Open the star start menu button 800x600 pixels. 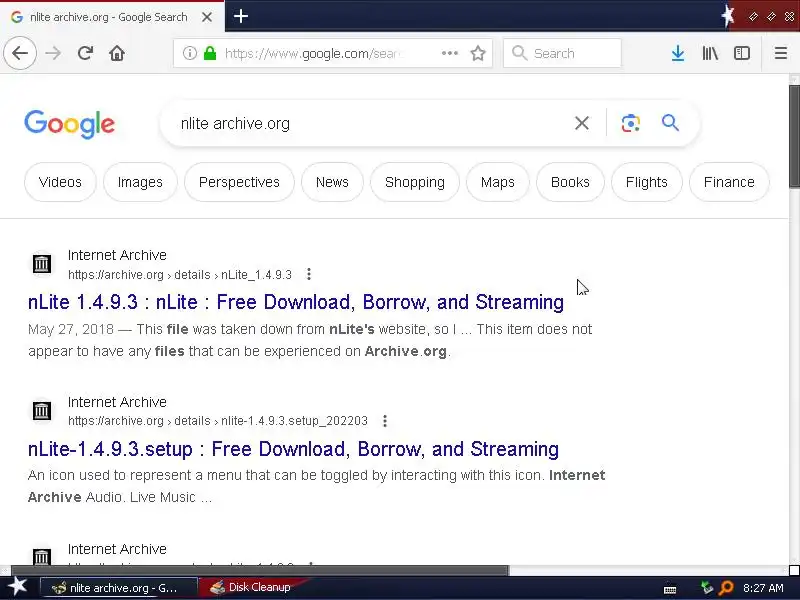point(18,587)
